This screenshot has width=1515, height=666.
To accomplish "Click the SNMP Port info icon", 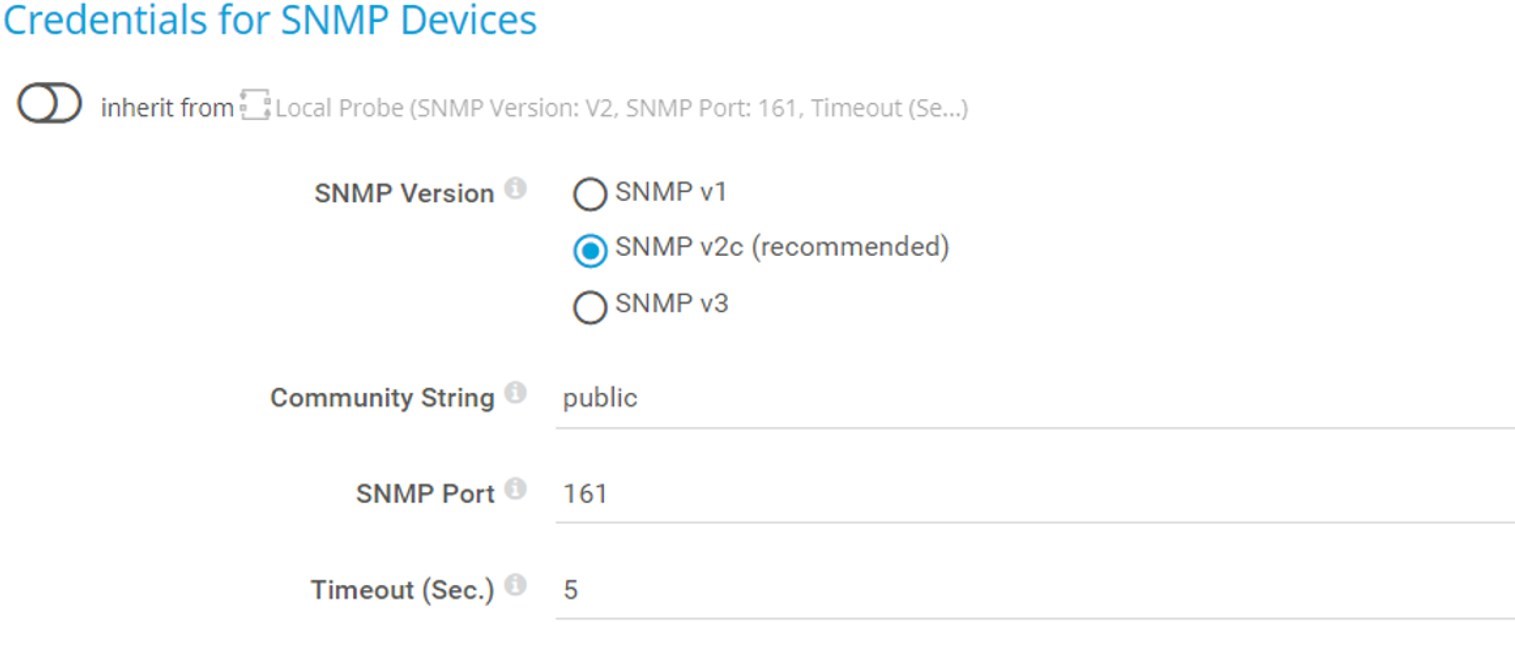I will 515,489.
